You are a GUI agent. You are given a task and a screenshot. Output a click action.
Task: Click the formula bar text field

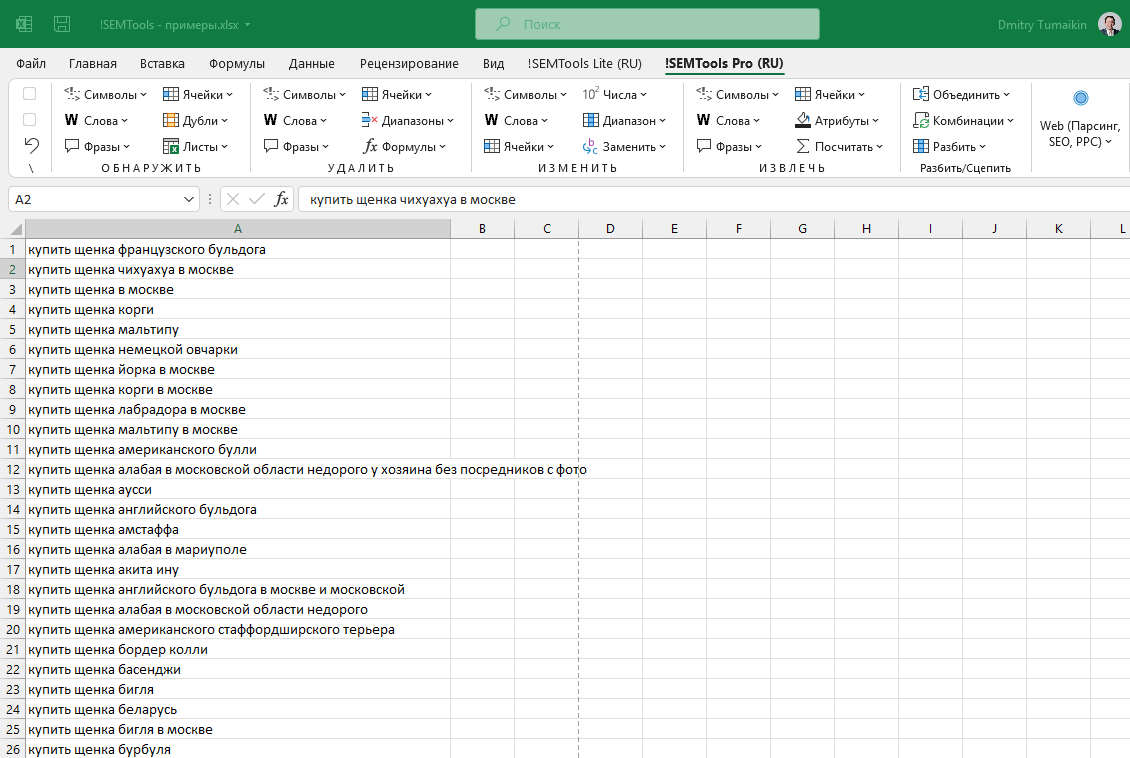[x=713, y=200]
